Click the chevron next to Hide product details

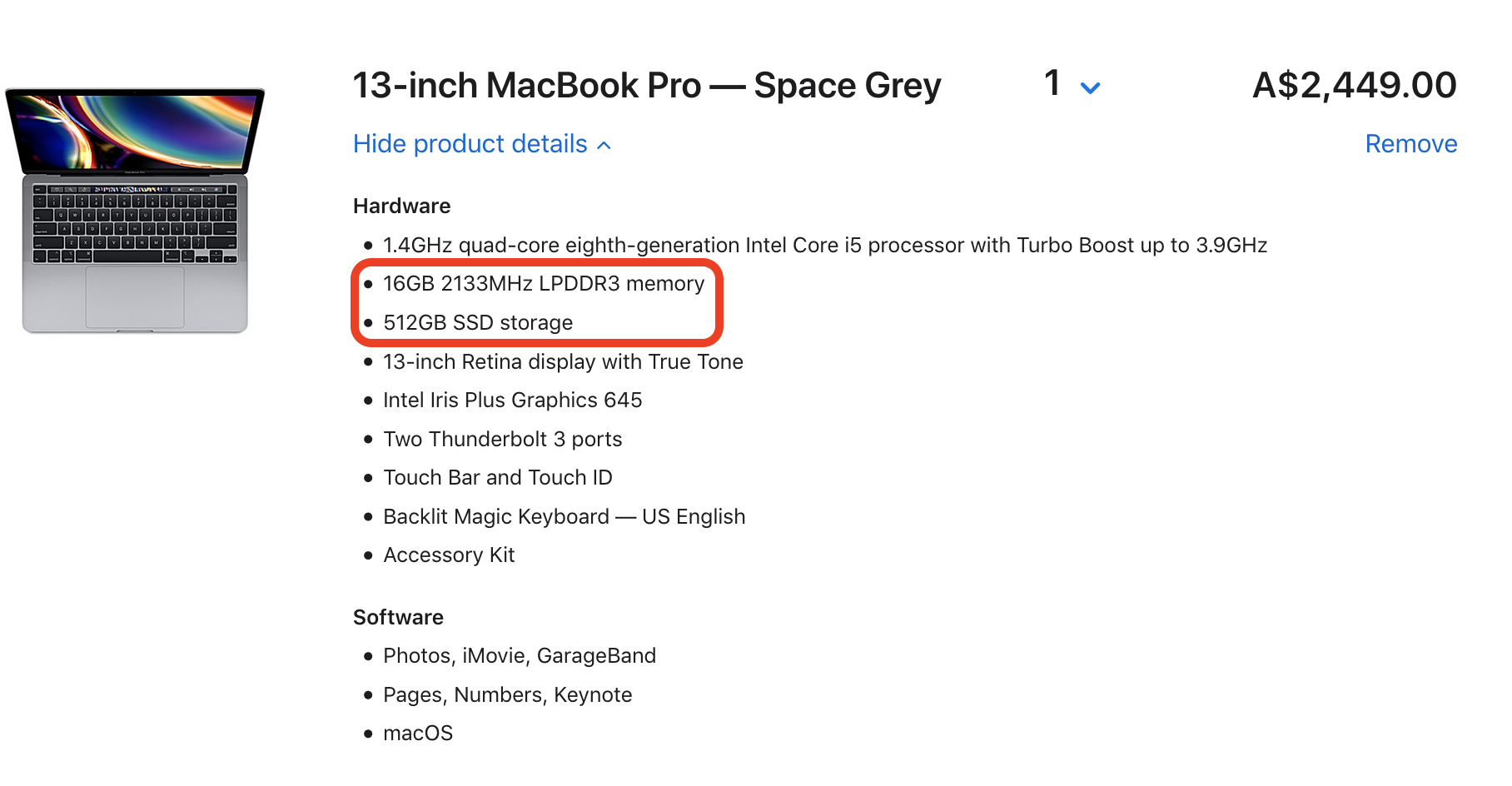coord(604,146)
